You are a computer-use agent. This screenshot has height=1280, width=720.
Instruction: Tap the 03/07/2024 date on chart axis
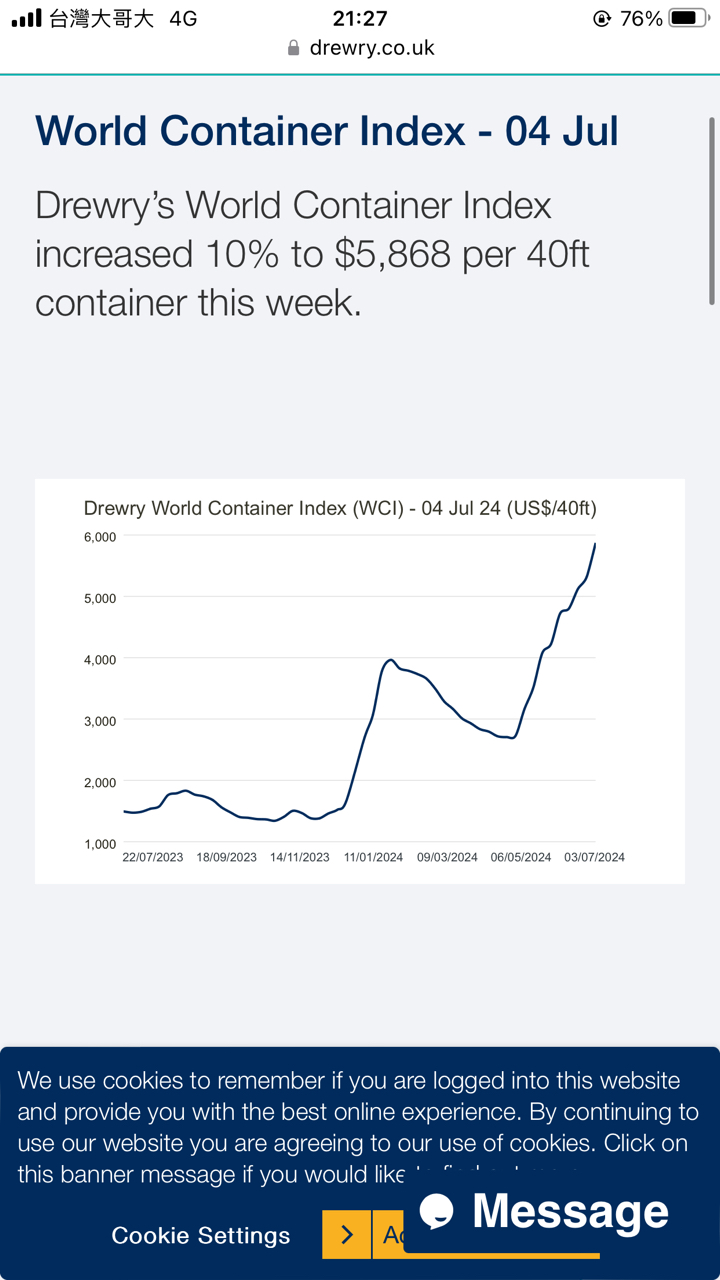pyautogui.click(x=594, y=857)
